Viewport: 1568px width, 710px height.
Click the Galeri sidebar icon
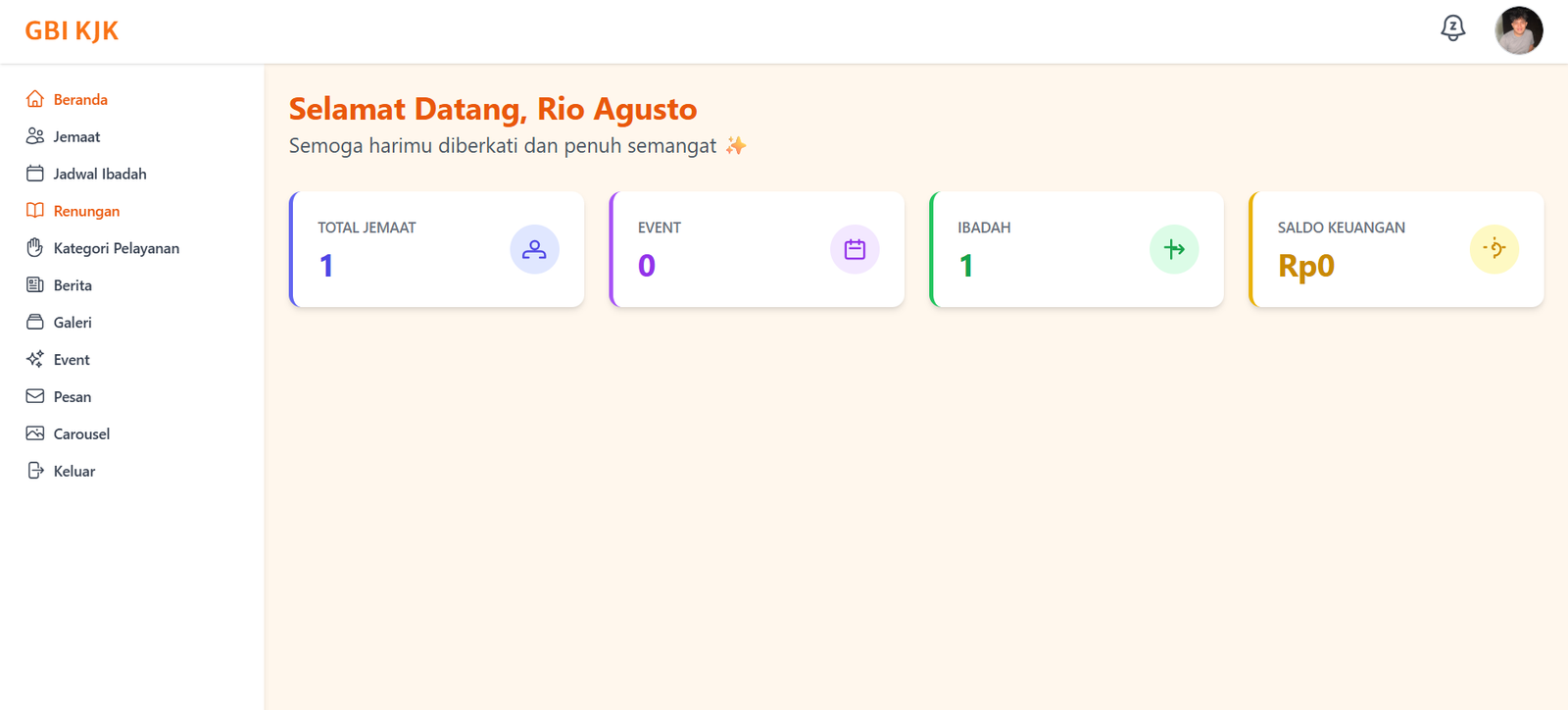click(x=35, y=323)
